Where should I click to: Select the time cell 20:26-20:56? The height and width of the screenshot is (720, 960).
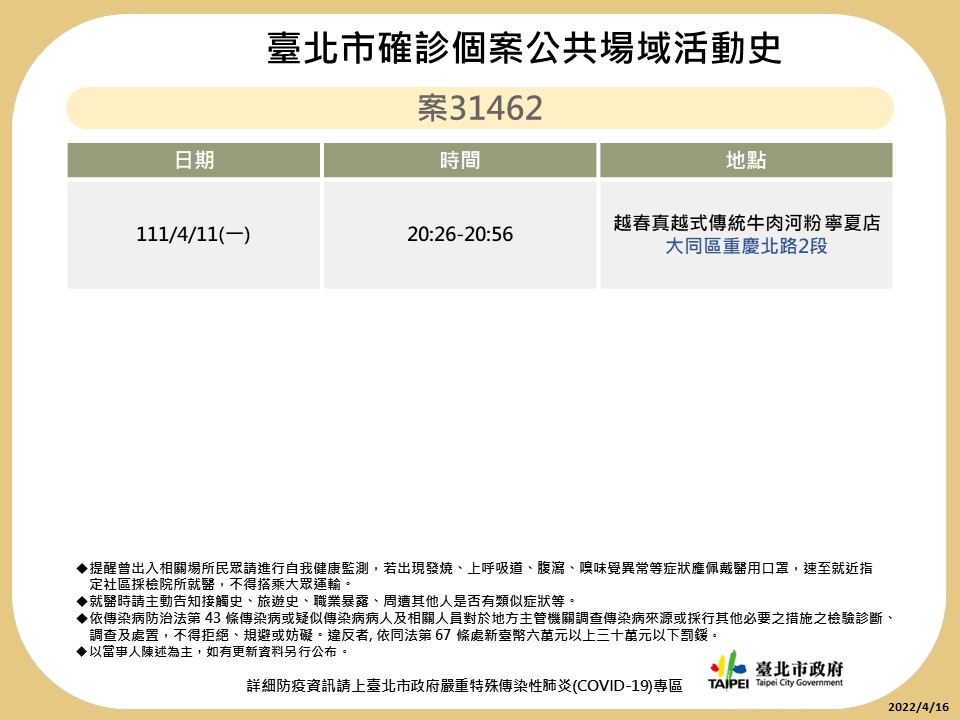coord(460,234)
